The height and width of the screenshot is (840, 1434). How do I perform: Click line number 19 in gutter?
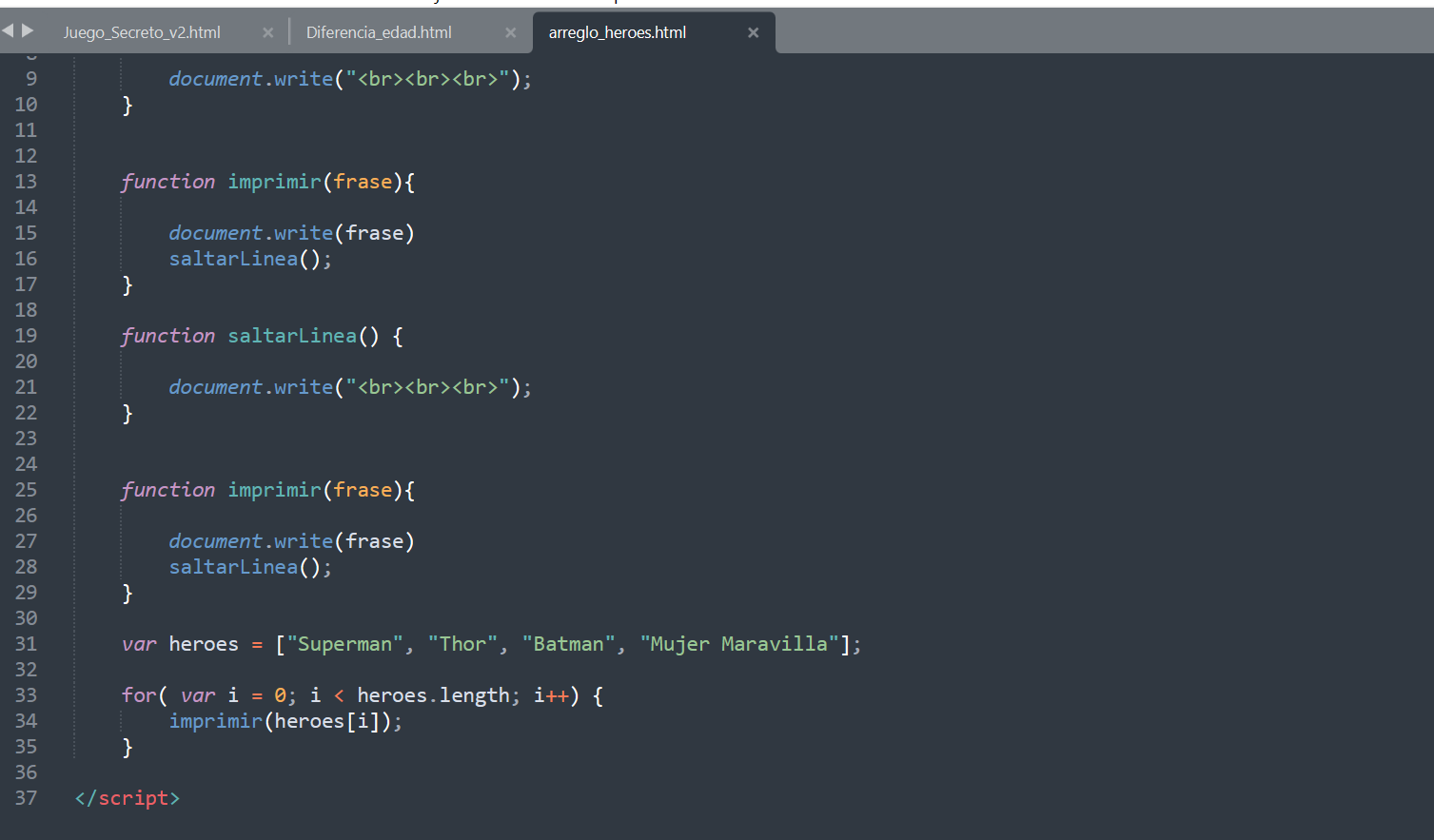(26, 336)
